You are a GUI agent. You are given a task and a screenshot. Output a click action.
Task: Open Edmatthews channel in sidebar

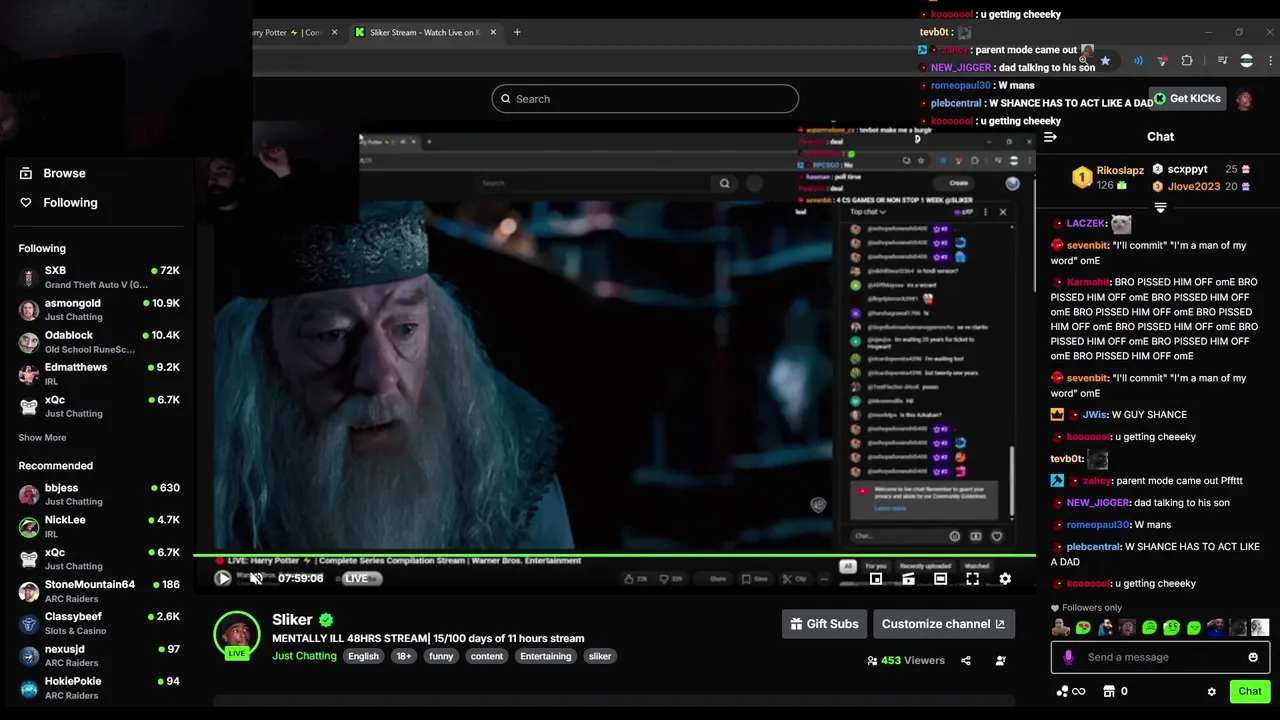(x=99, y=374)
